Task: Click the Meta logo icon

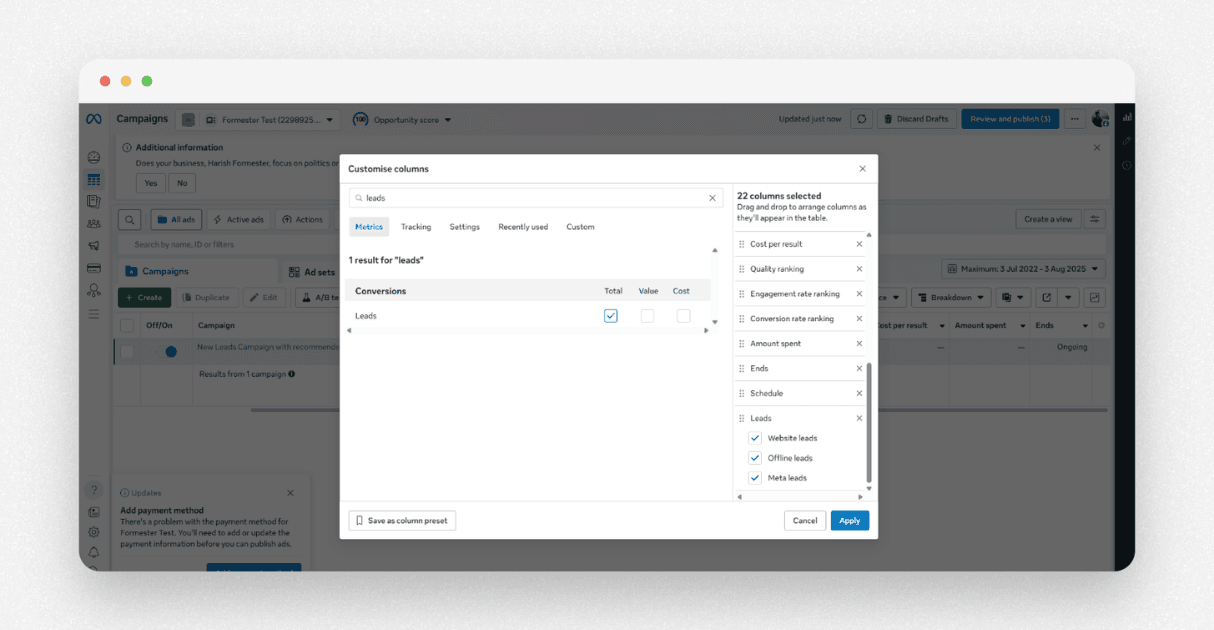Action: [93, 119]
